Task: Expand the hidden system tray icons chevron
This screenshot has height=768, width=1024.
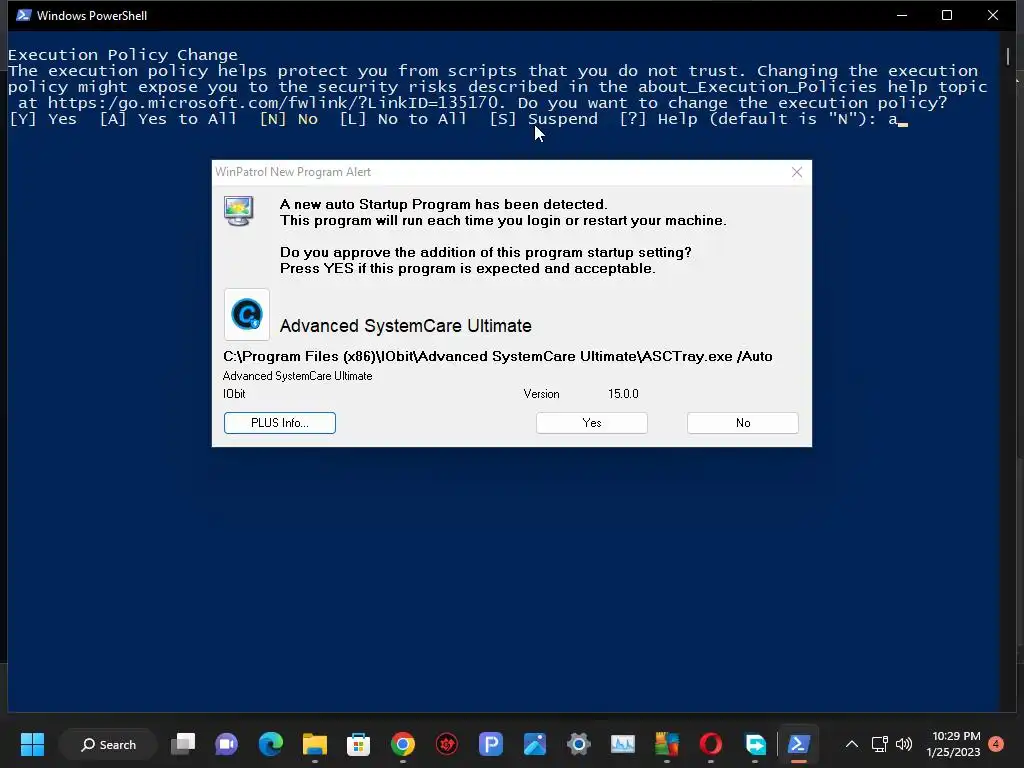Action: 852,744
